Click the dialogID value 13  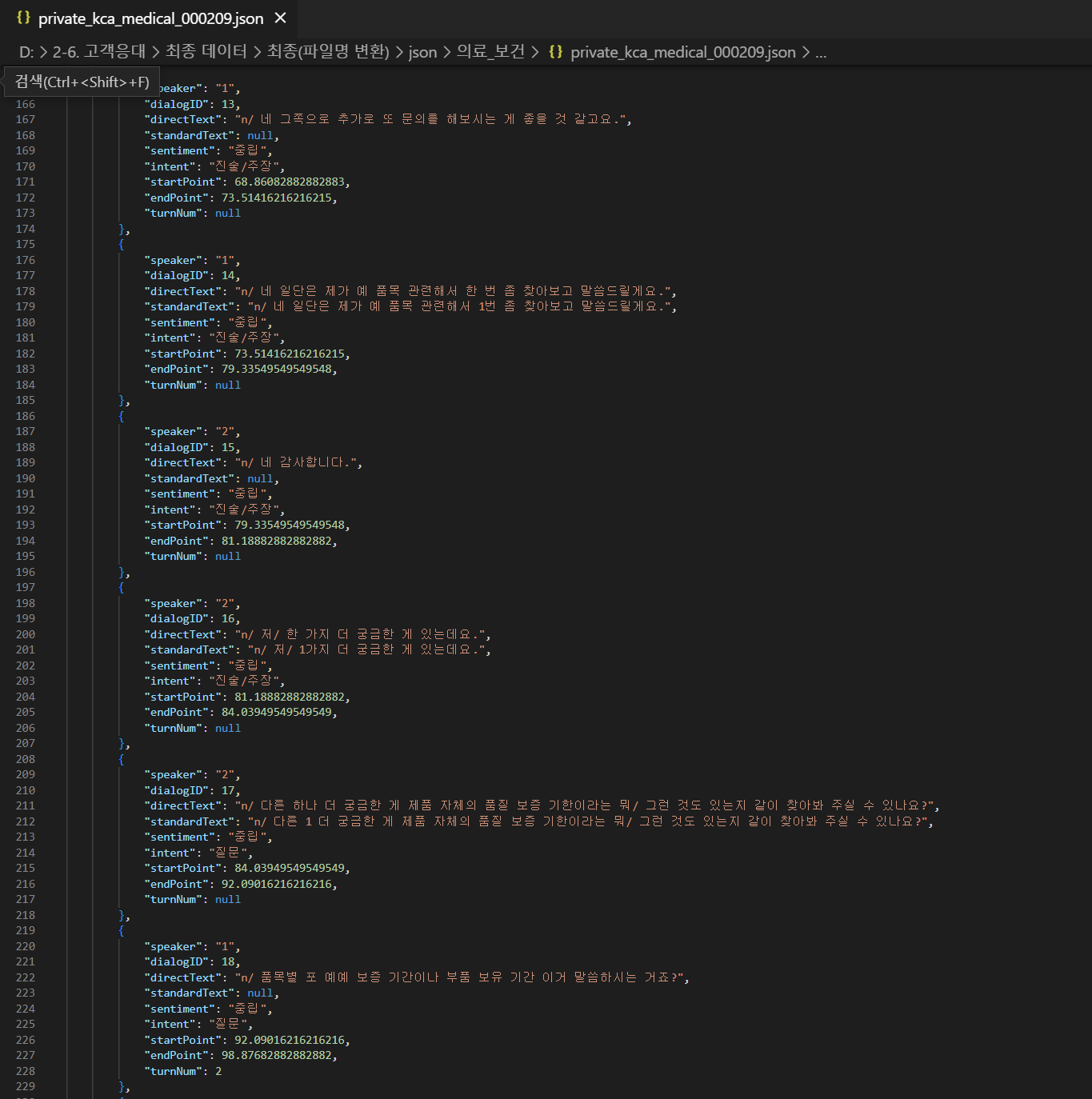coord(227,104)
